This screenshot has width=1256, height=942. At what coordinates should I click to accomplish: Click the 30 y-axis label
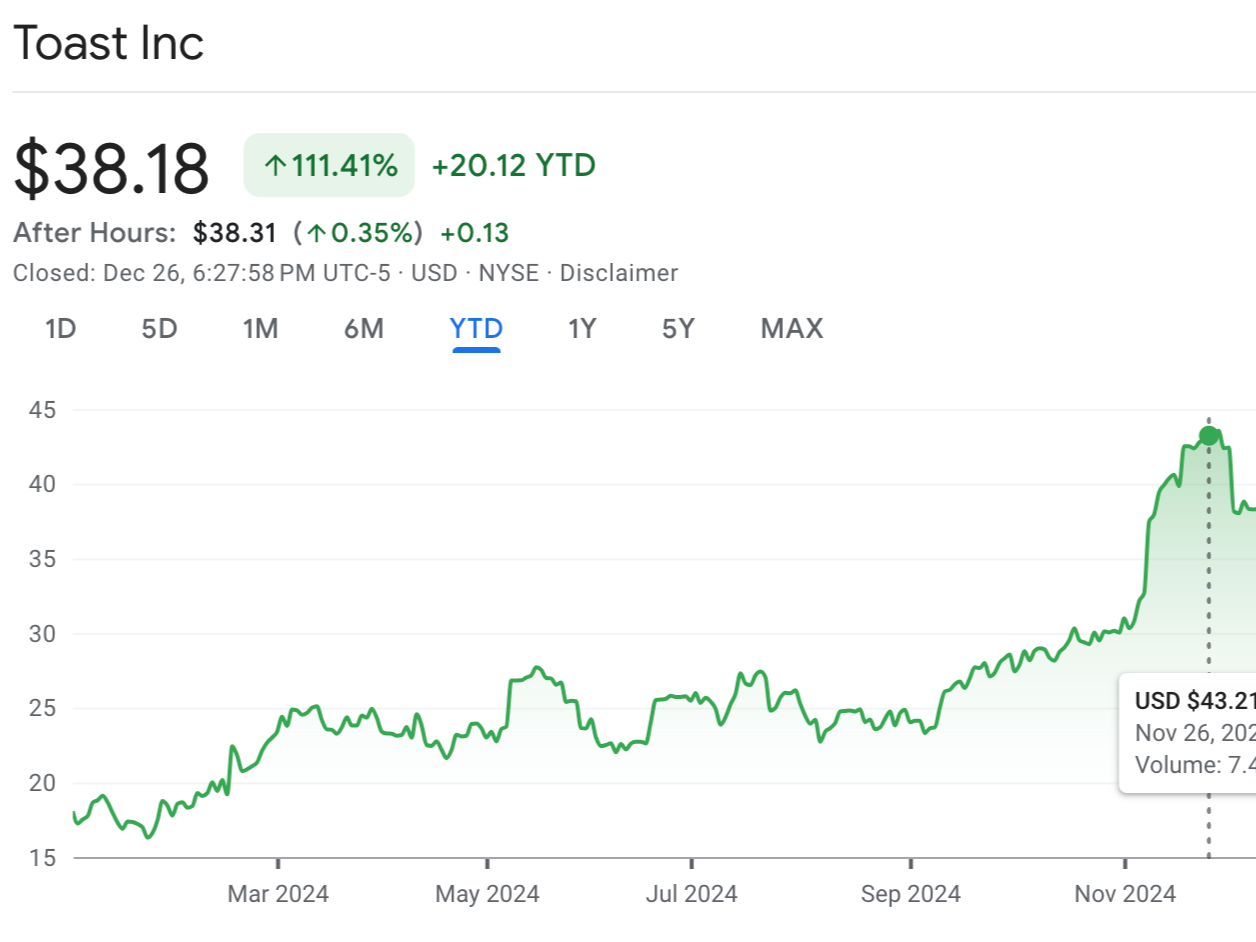coord(42,634)
